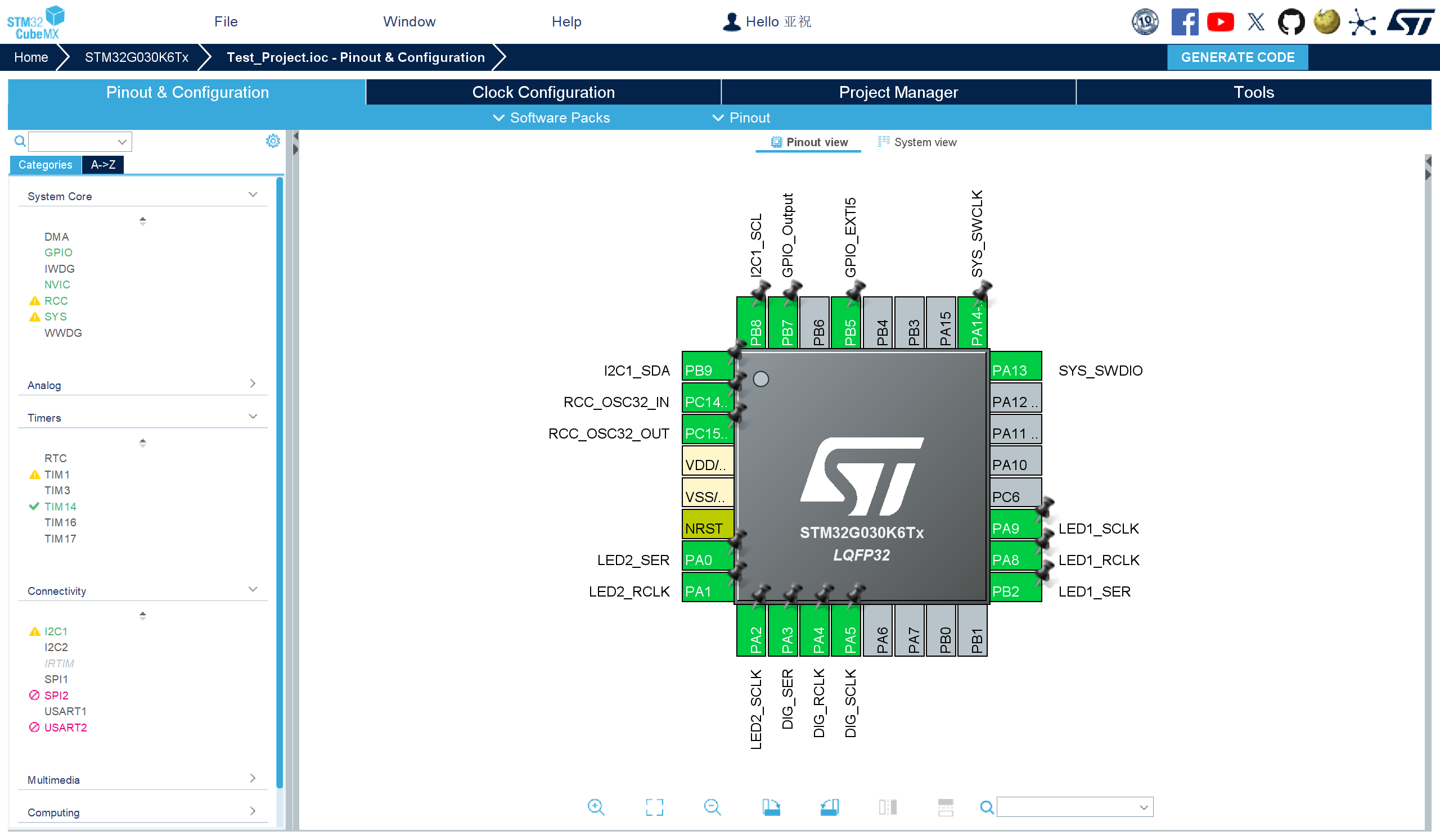Zoom out of the chip pinout
The image size is (1440, 840).
tap(712, 807)
